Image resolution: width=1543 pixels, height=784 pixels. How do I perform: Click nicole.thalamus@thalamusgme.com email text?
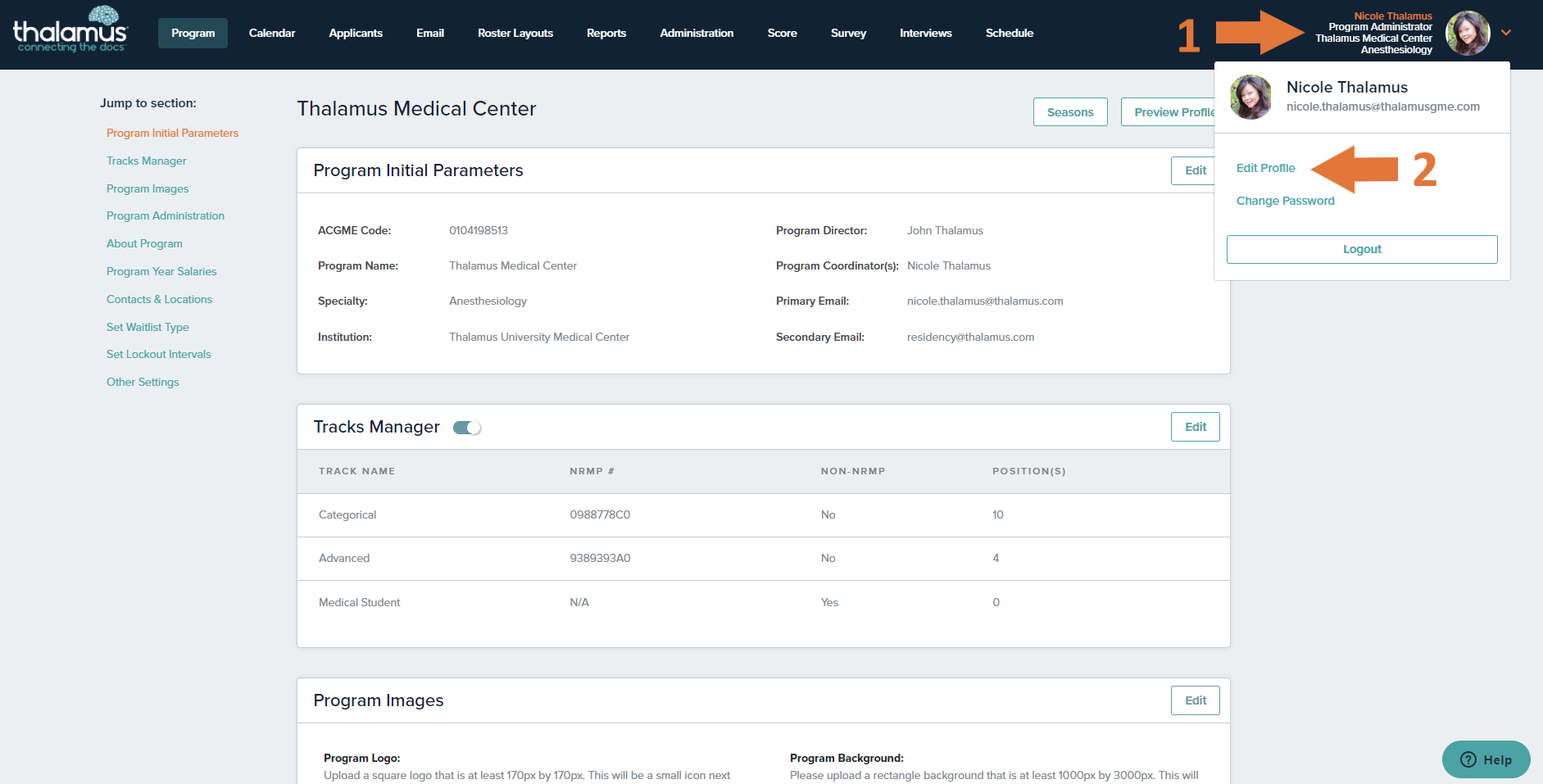point(1383,106)
